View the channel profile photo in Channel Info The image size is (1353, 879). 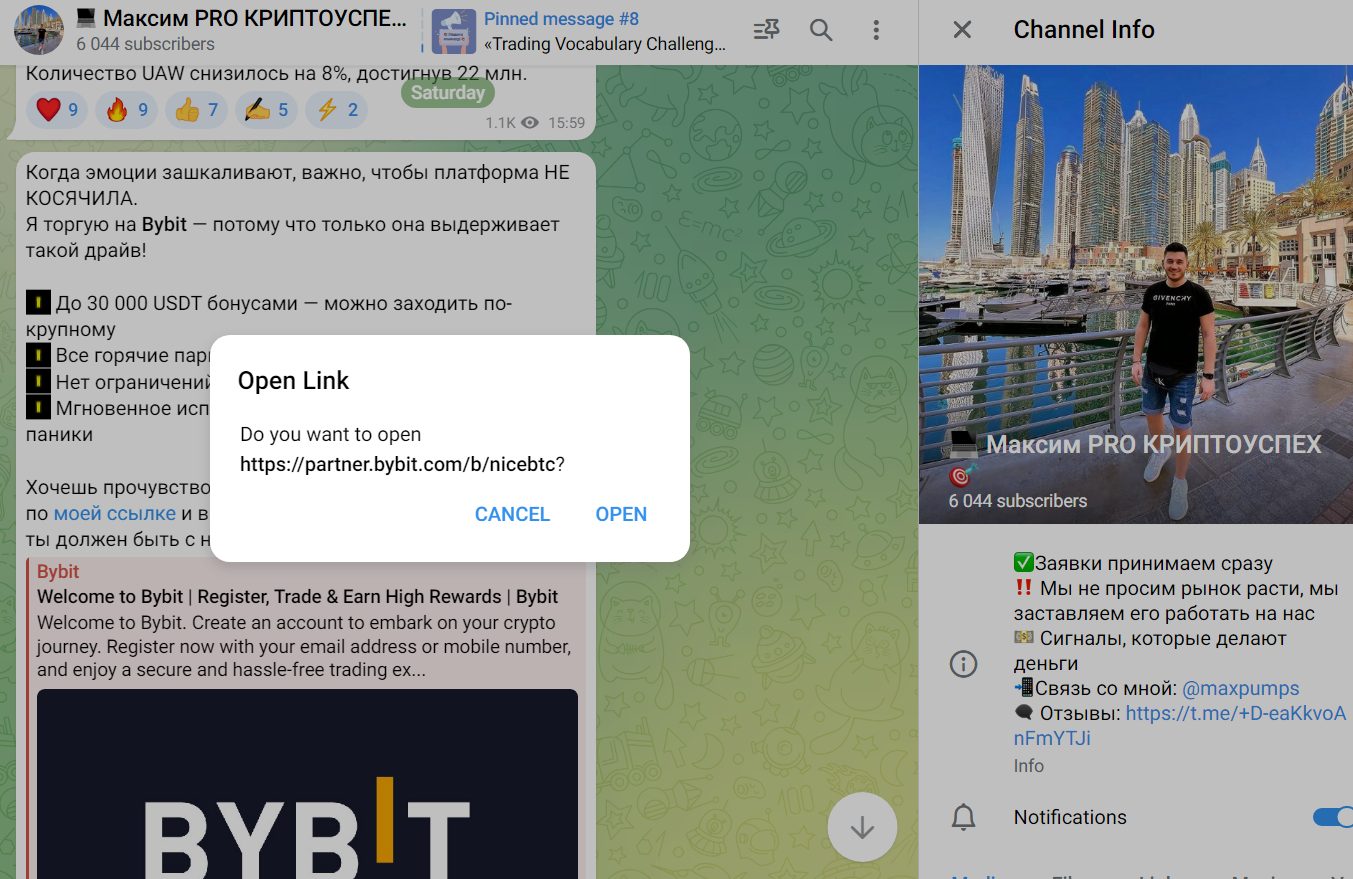1136,294
